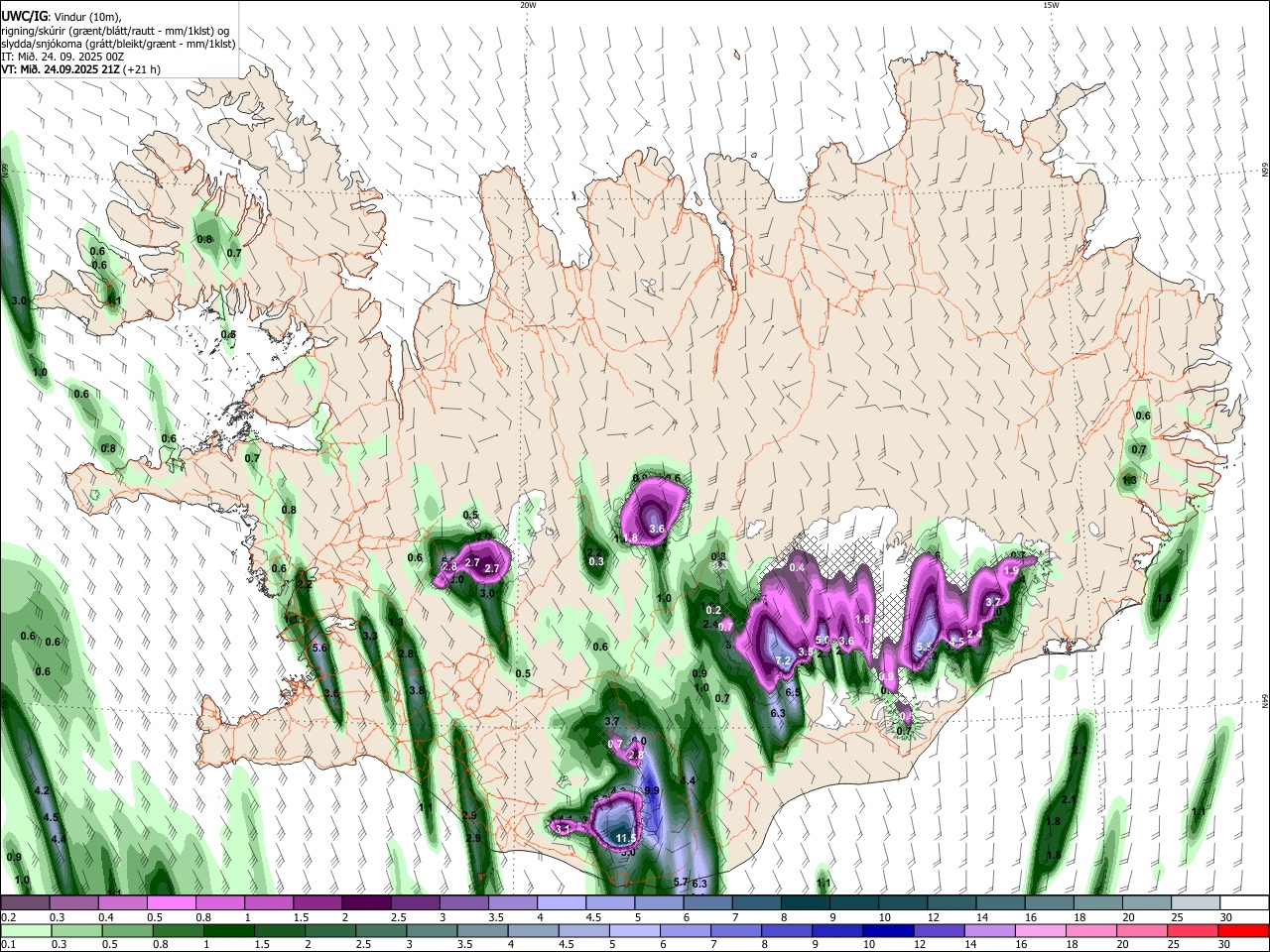Pick the grey-green 3 swatch in the bottom legend row
The width and height of the screenshot is (1270, 952).
coord(433,930)
